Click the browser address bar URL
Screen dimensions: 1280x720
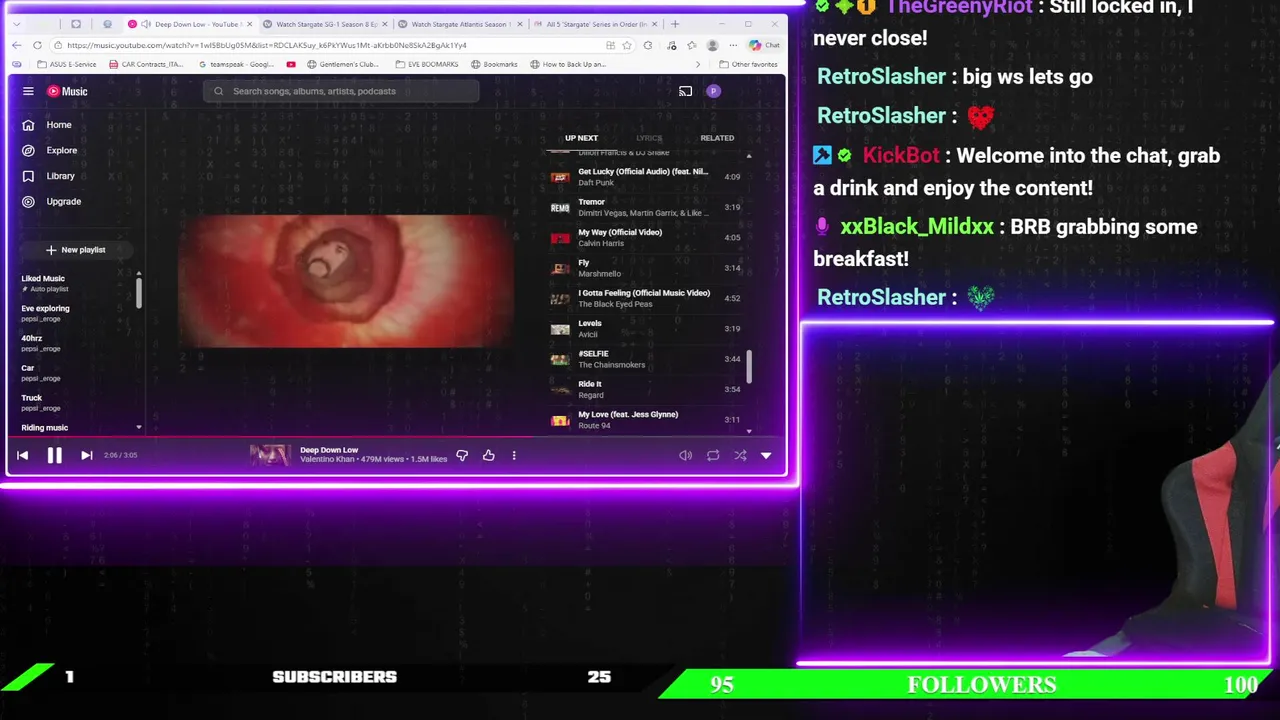(x=267, y=45)
